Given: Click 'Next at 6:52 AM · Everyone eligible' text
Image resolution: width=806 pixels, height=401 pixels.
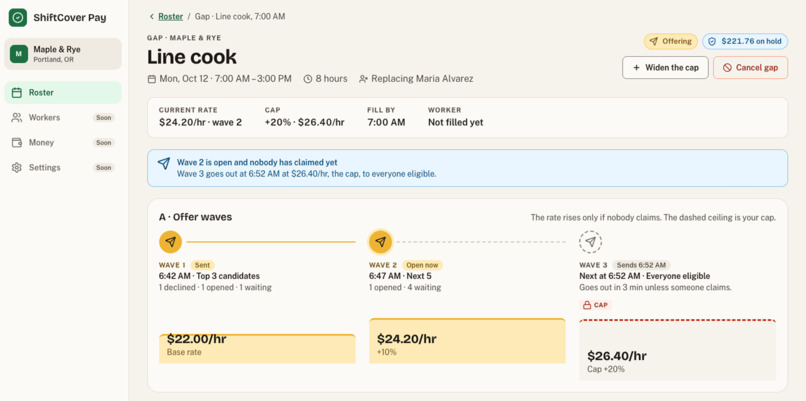Looking at the screenshot, I should tap(645, 276).
